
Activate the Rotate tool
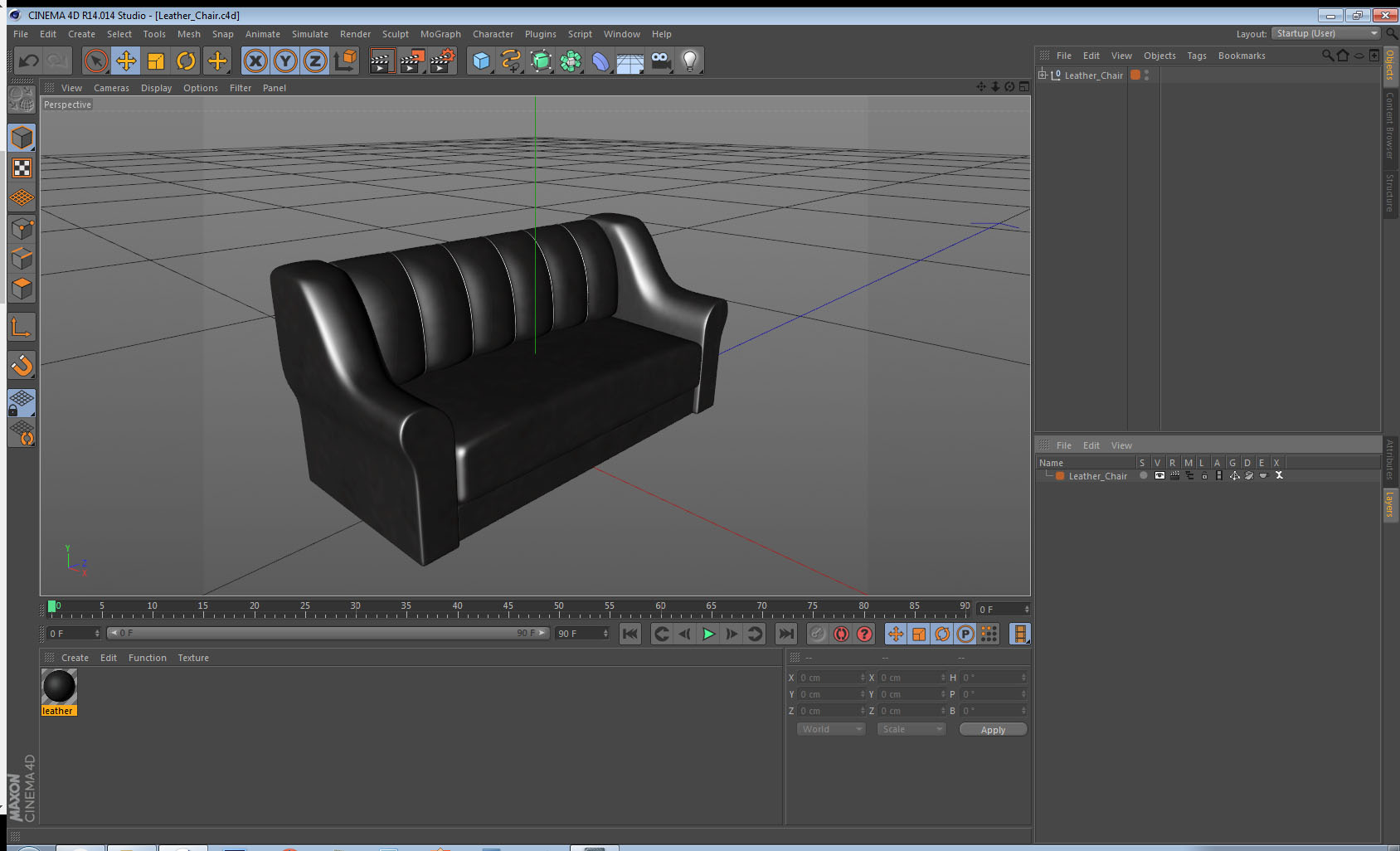[x=186, y=61]
